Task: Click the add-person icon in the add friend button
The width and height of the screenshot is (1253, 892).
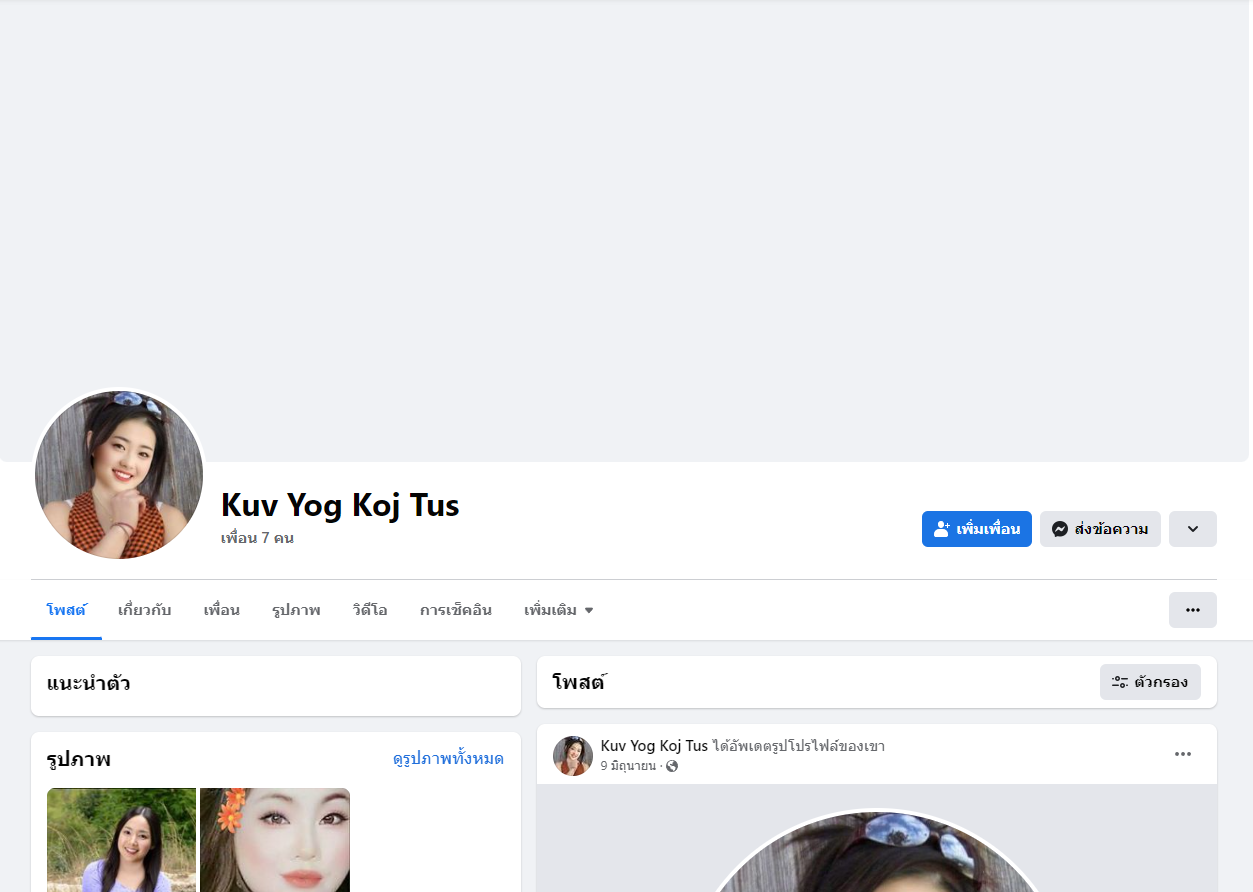Action: (942, 529)
